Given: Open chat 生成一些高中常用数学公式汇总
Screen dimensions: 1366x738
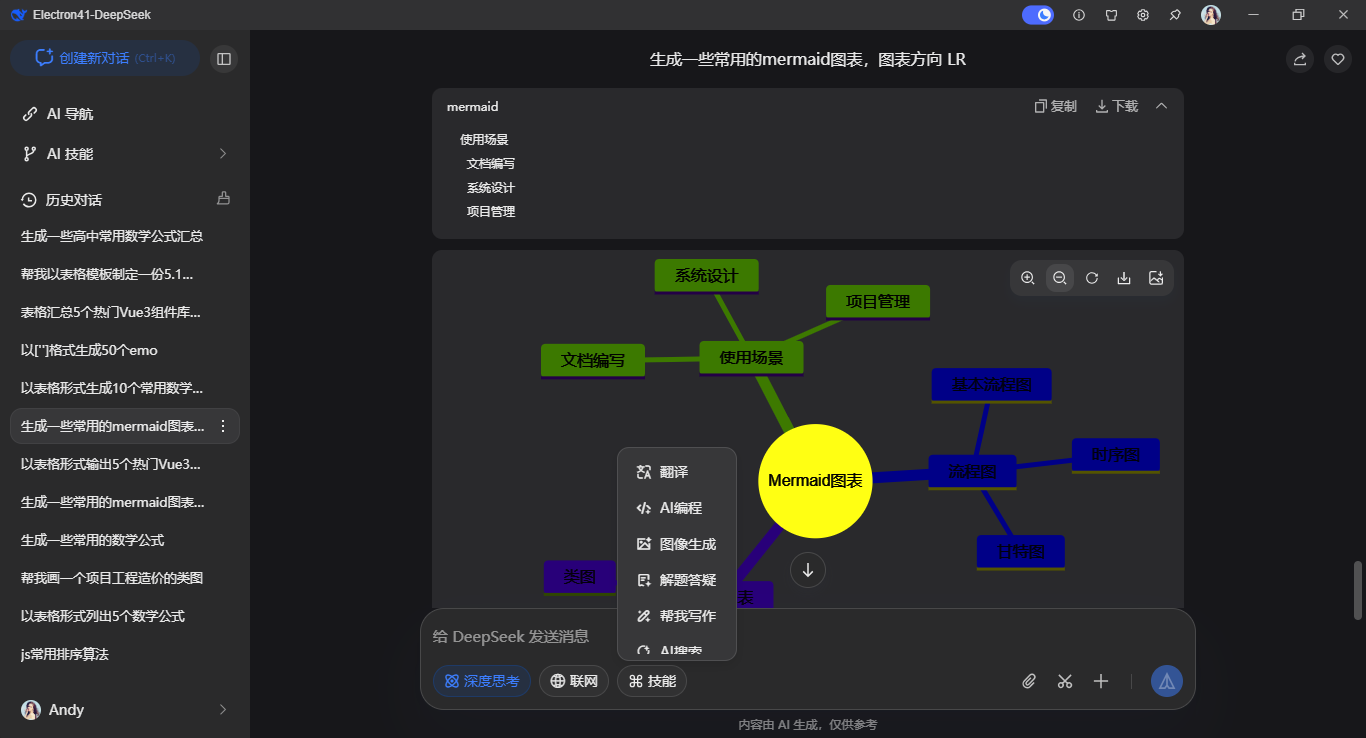Looking at the screenshot, I should click(125, 236).
